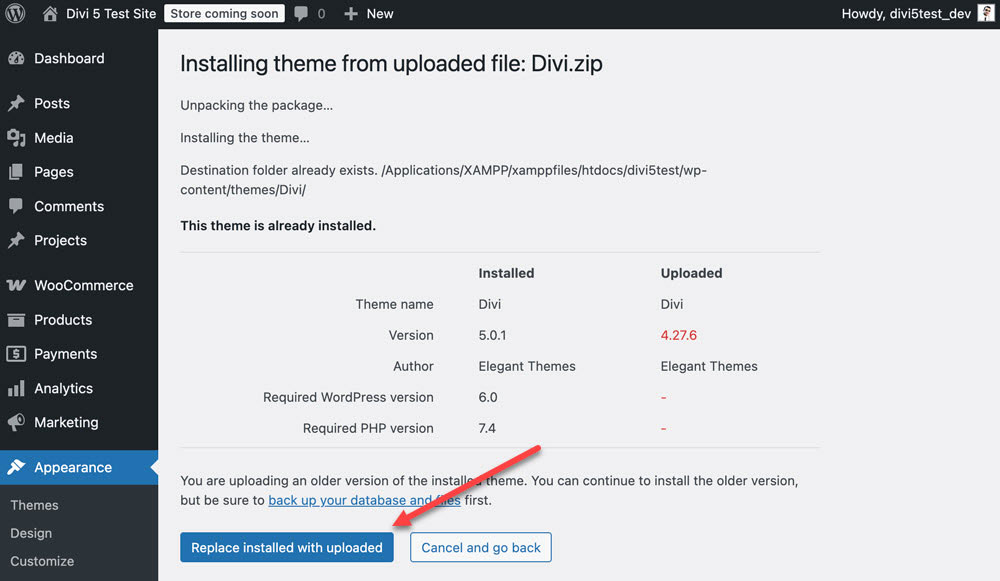Click the plus icon next to New
Image resolution: width=1000 pixels, height=581 pixels.
click(x=351, y=13)
